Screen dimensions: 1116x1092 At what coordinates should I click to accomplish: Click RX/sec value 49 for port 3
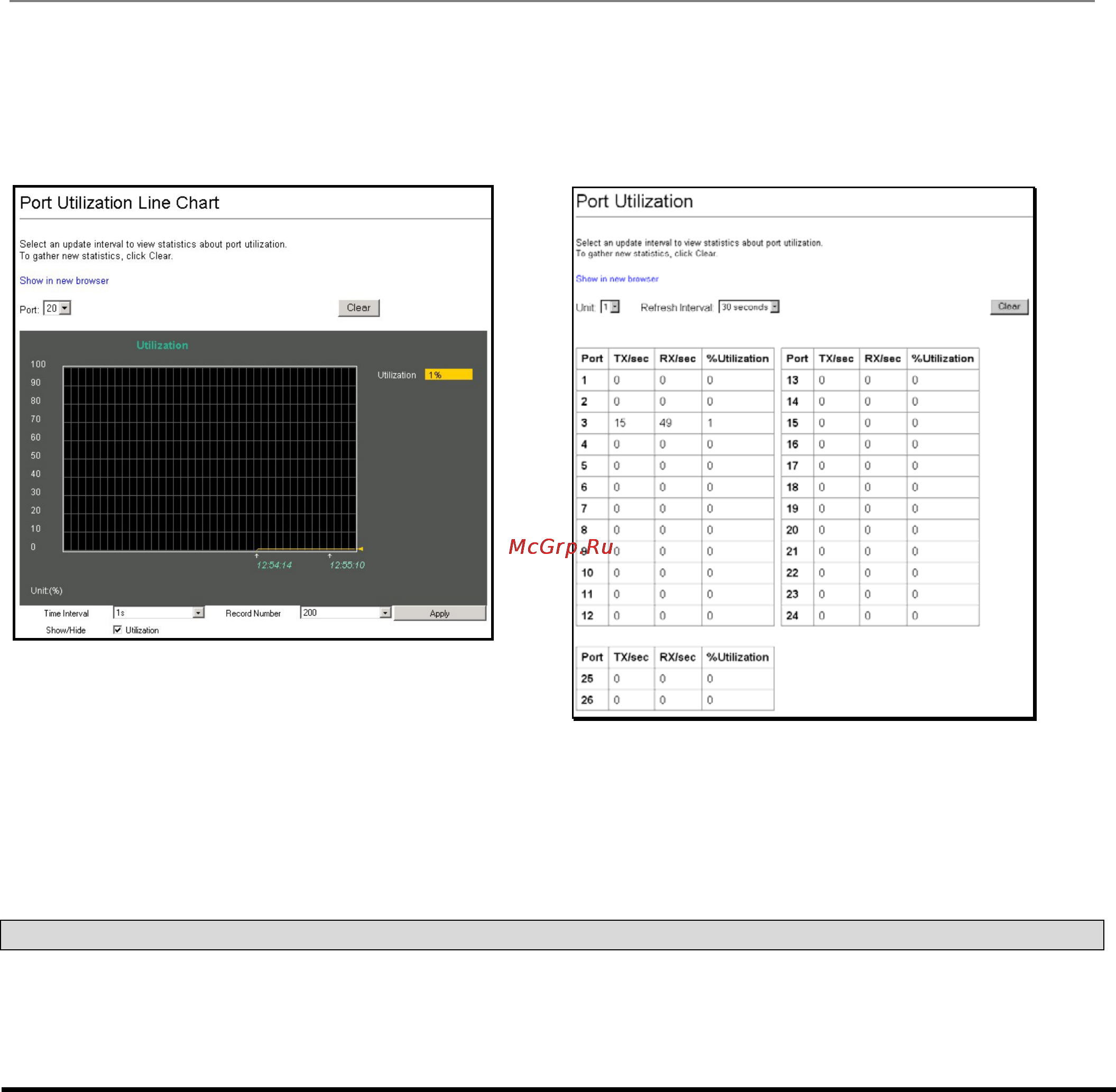665,423
